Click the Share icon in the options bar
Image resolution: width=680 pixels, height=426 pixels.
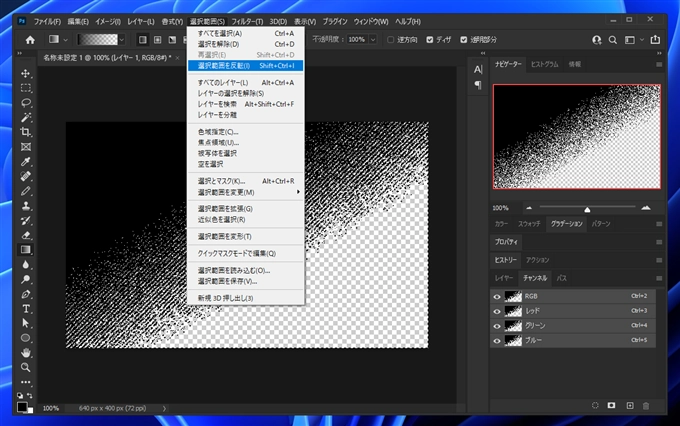653,39
